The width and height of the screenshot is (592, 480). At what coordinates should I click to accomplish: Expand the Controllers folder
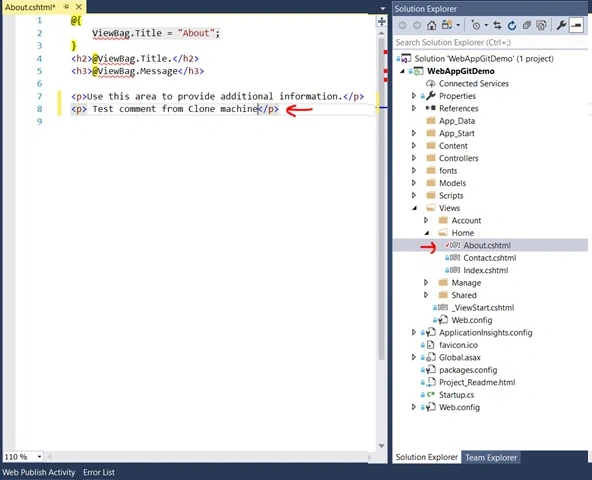[x=414, y=158]
